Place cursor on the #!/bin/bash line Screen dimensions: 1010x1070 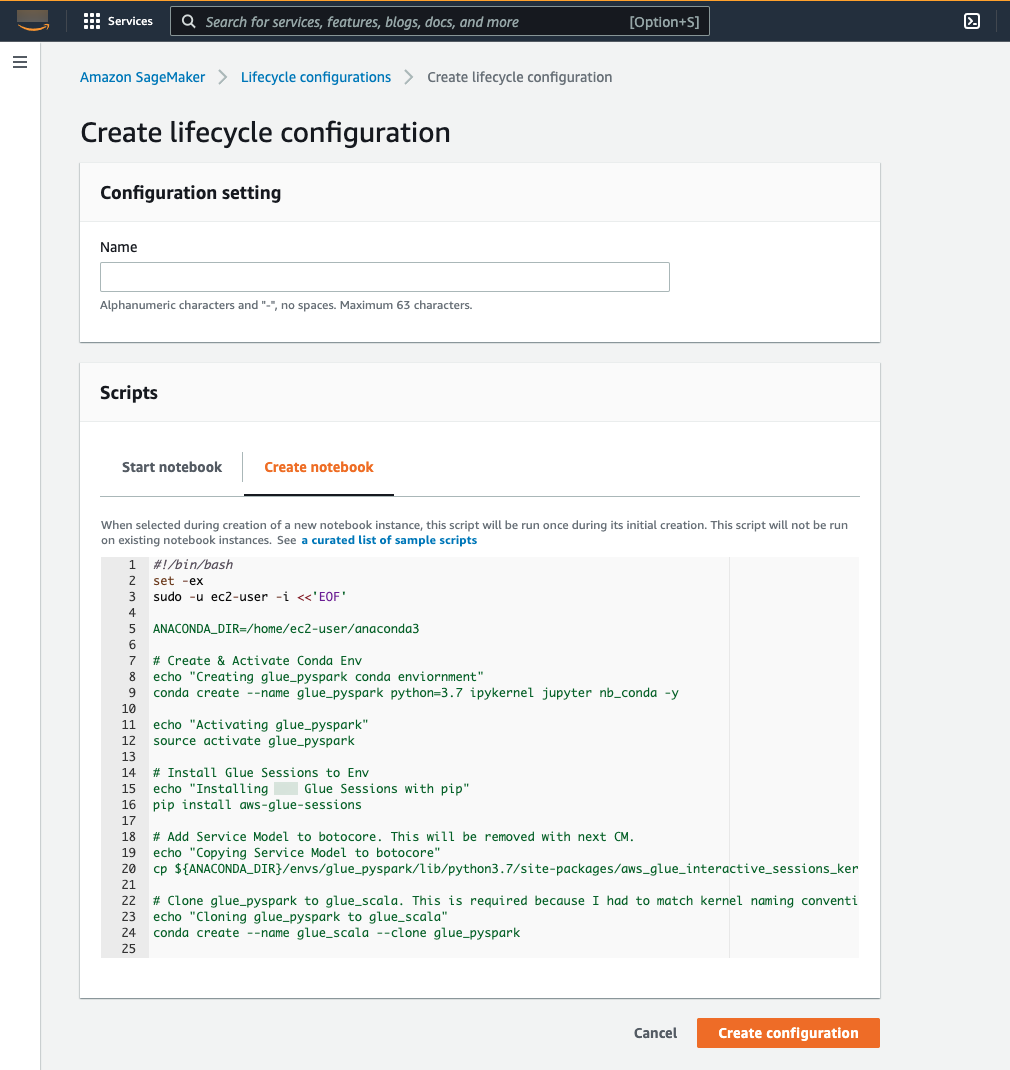(193, 565)
